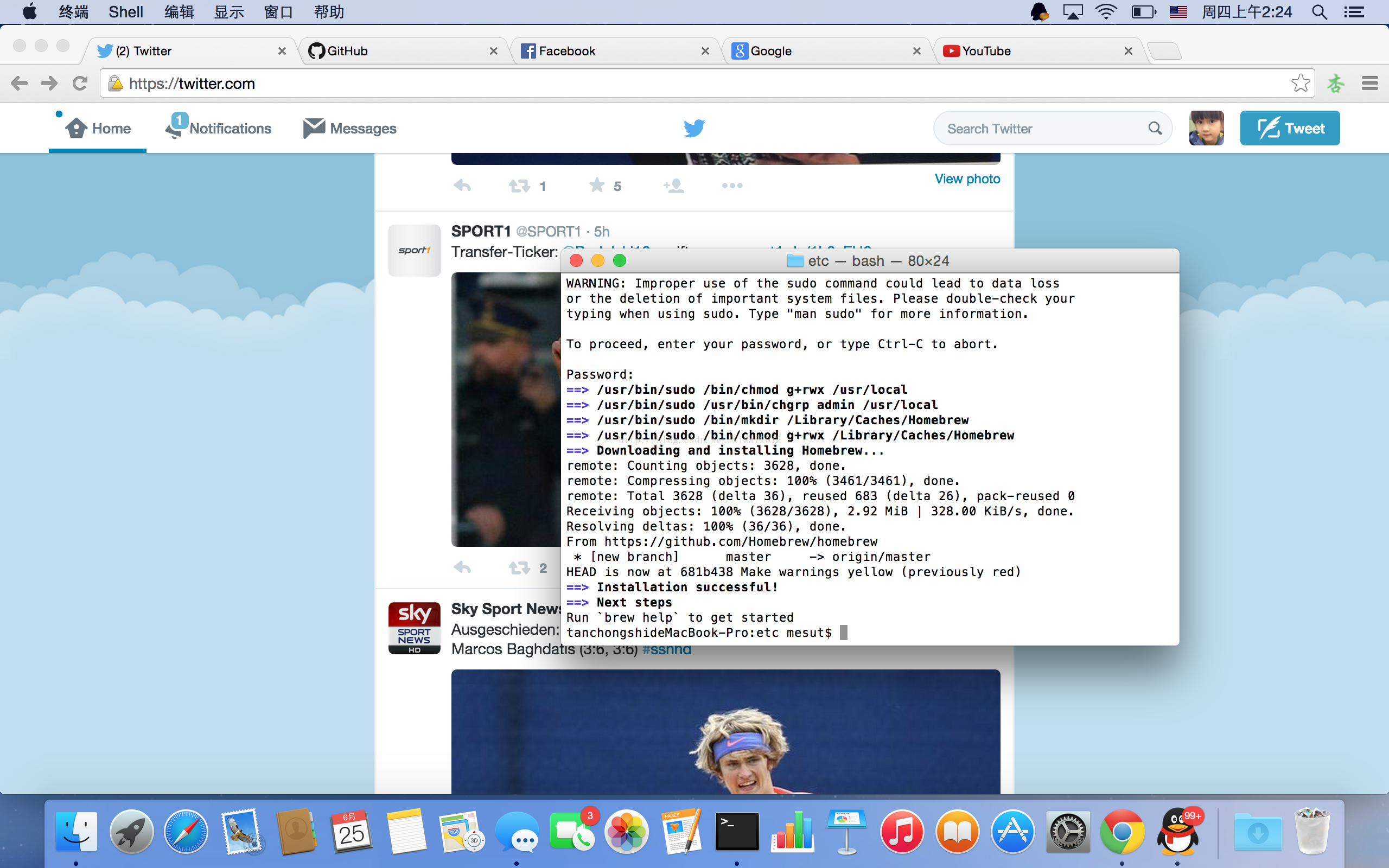Open QQ from the dock

pos(1178,831)
